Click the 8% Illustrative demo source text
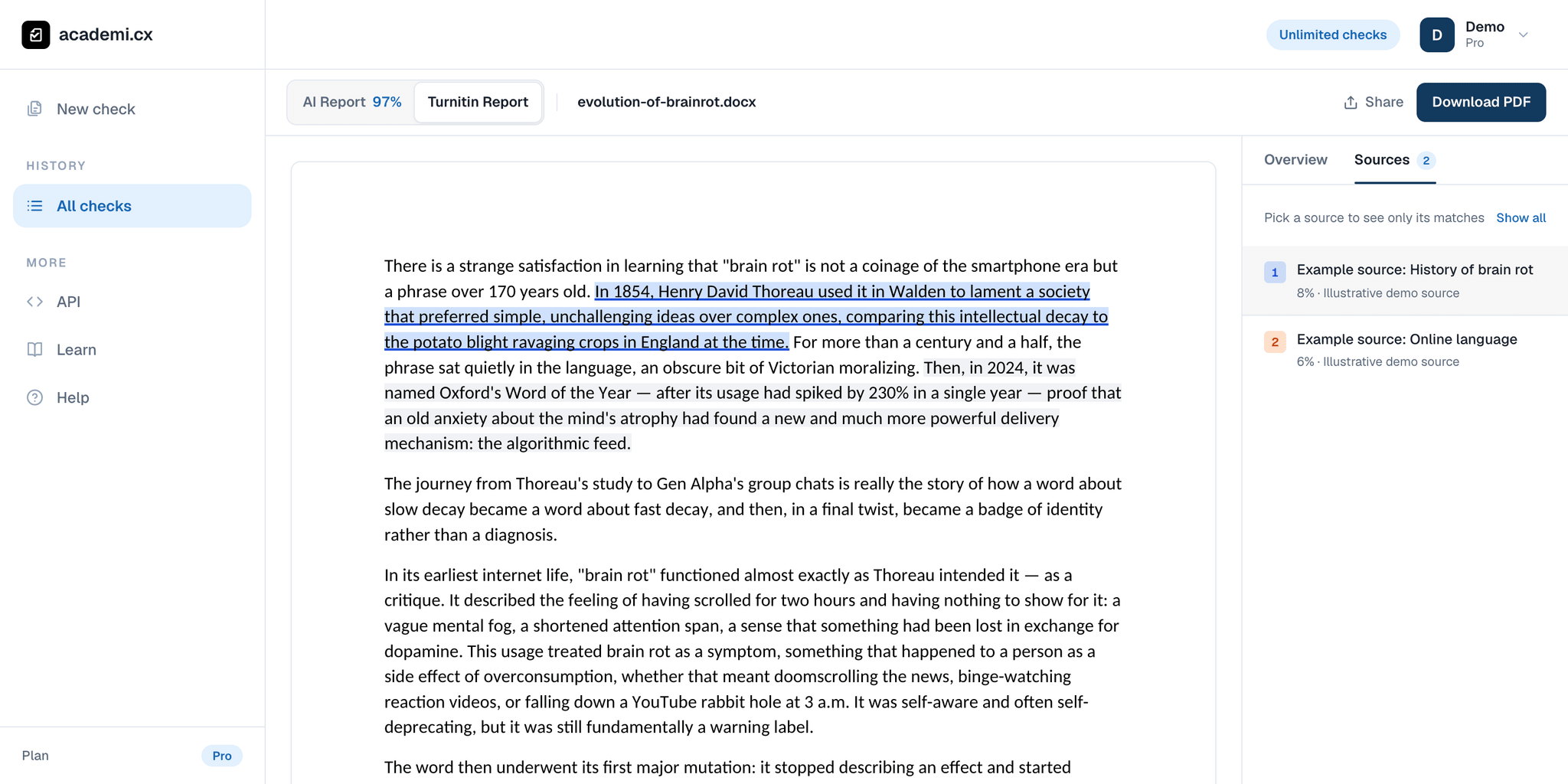 click(x=1377, y=293)
